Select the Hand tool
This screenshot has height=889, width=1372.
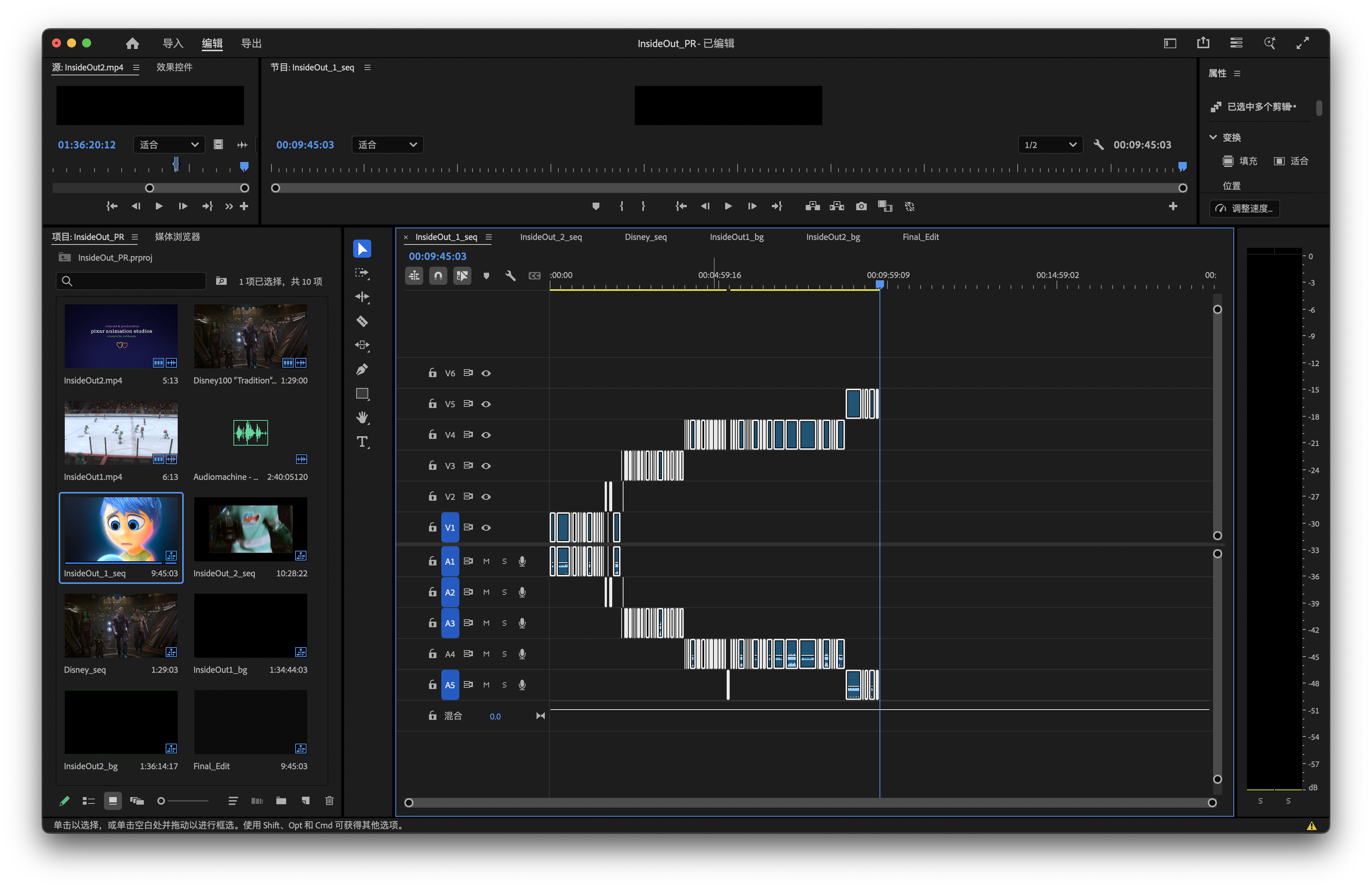pyautogui.click(x=362, y=418)
